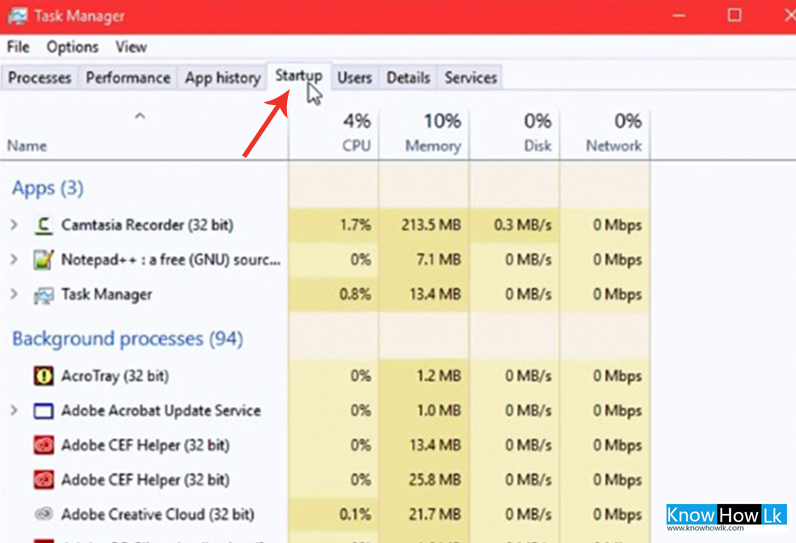Open the File menu
This screenshot has height=543, width=796.
click(x=18, y=47)
